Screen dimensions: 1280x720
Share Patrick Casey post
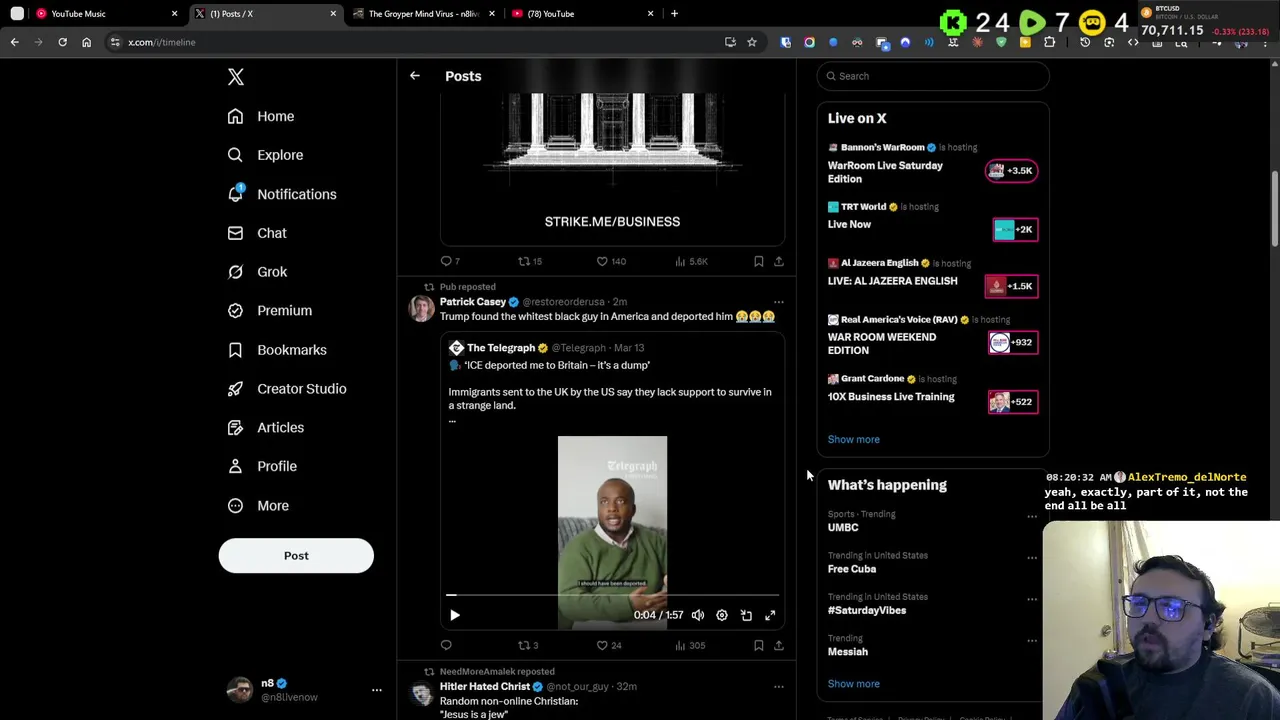pos(779,645)
